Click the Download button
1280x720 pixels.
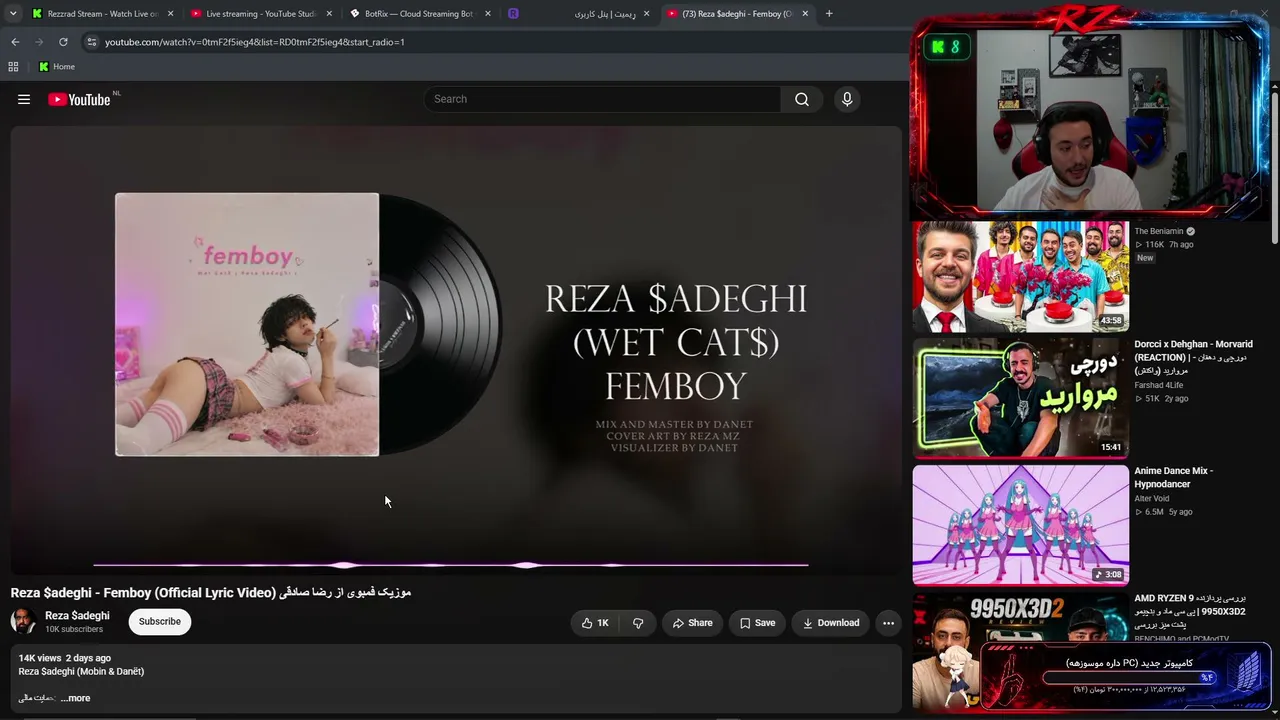pyautogui.click(x=830, y=623)
